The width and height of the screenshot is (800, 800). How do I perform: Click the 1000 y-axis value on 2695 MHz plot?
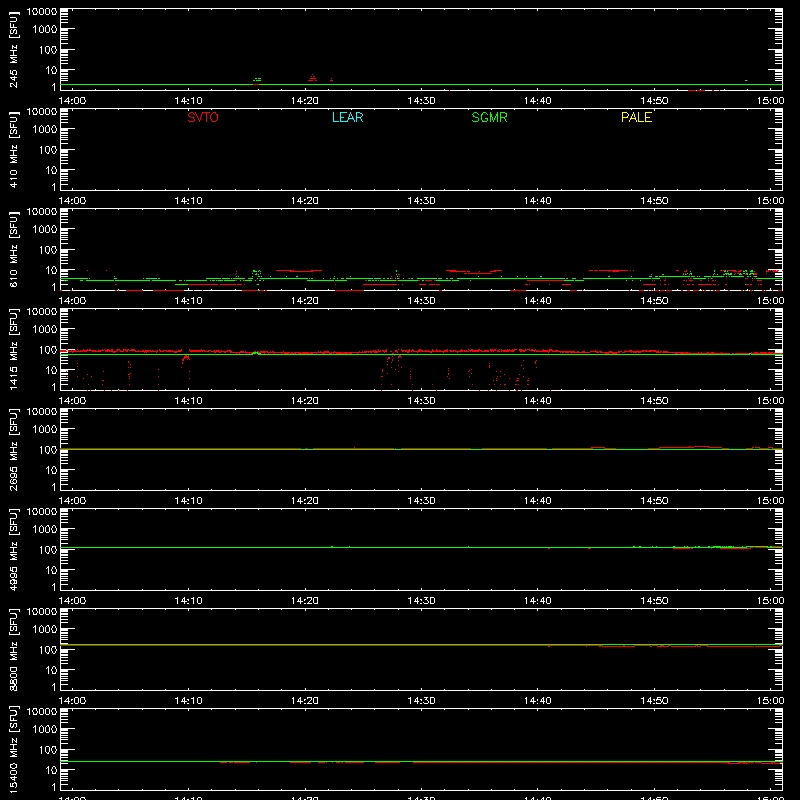point(45,430)
